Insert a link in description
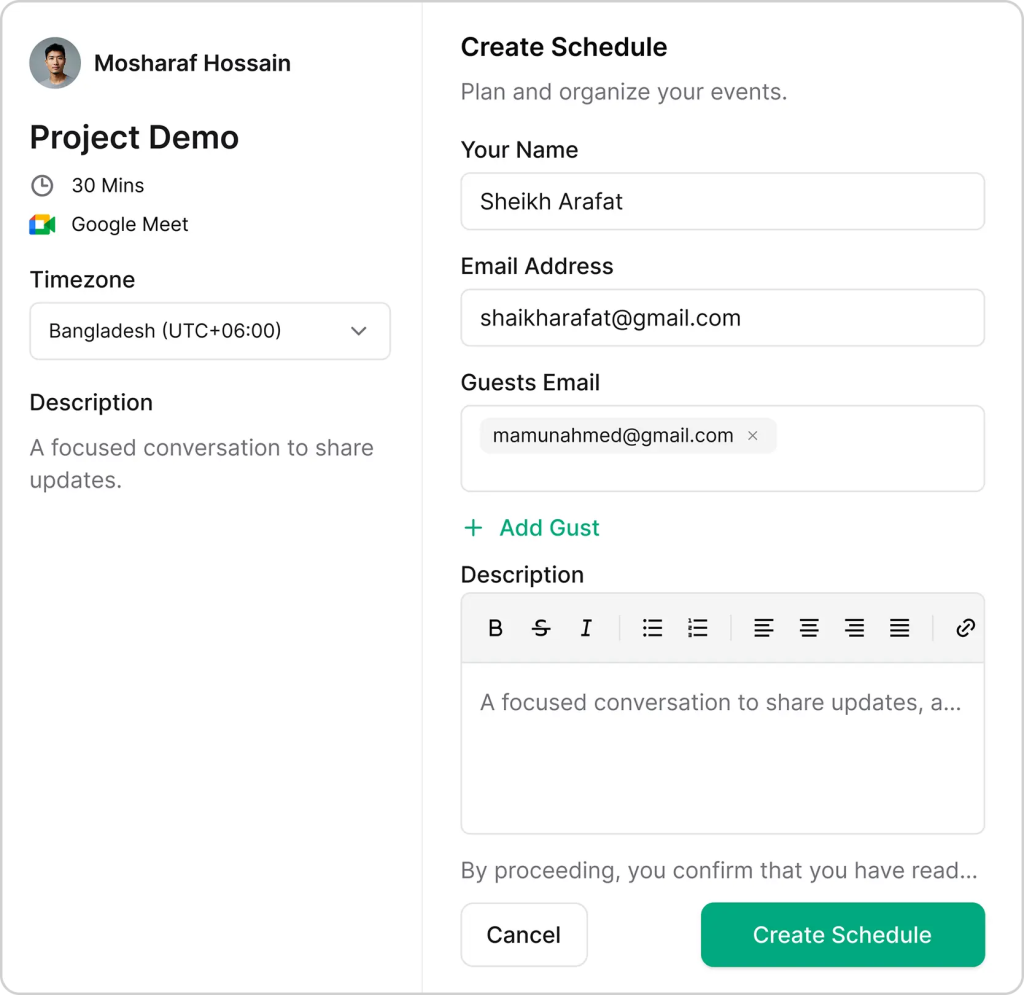 point(965,628)
